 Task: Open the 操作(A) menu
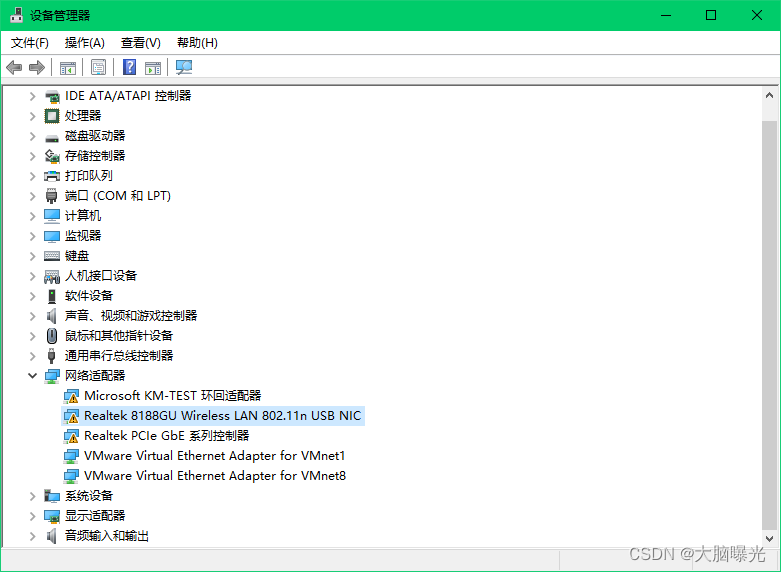[85, 43]
